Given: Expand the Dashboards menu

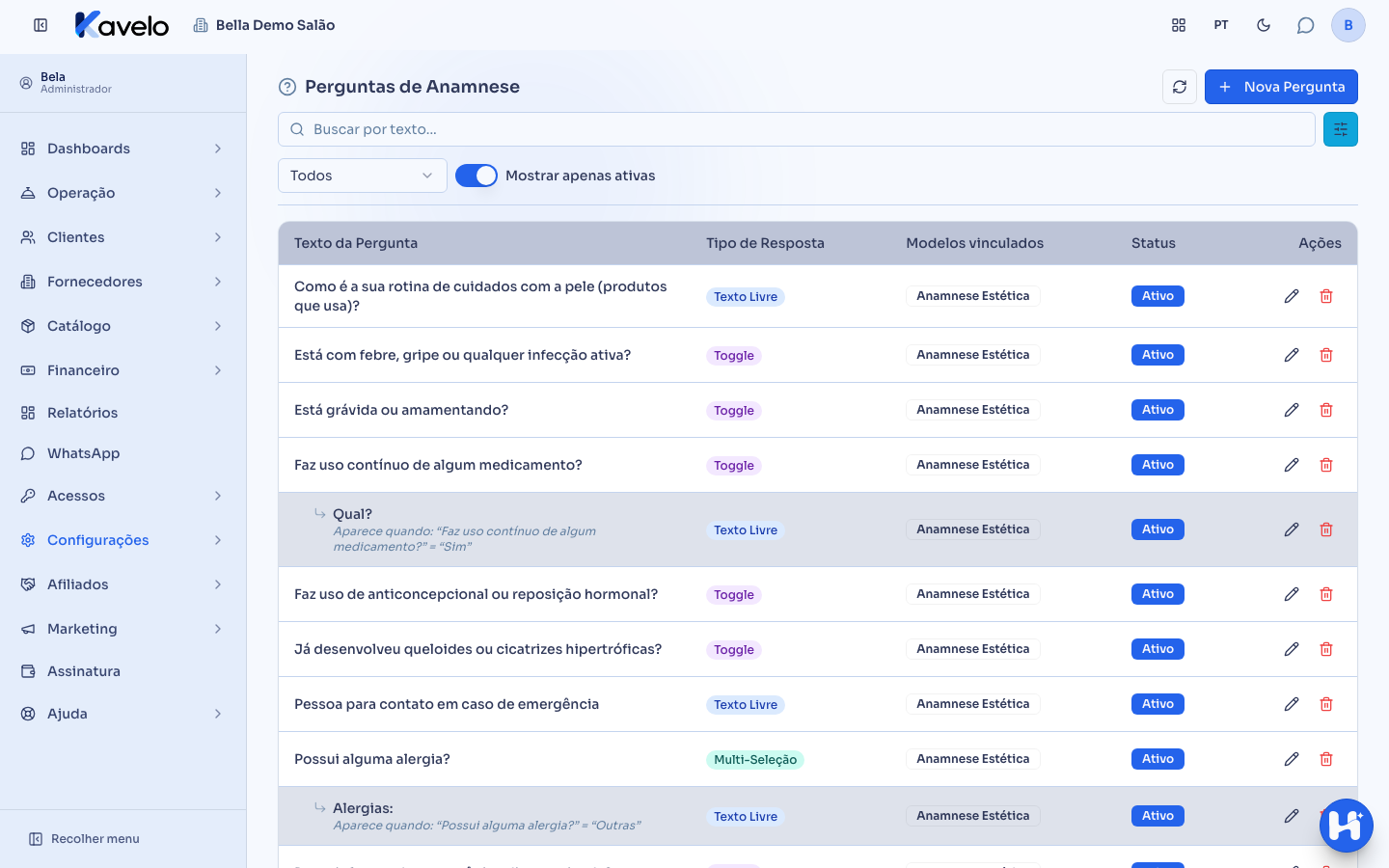Looking at the screenshot, I should pos(123,149).
